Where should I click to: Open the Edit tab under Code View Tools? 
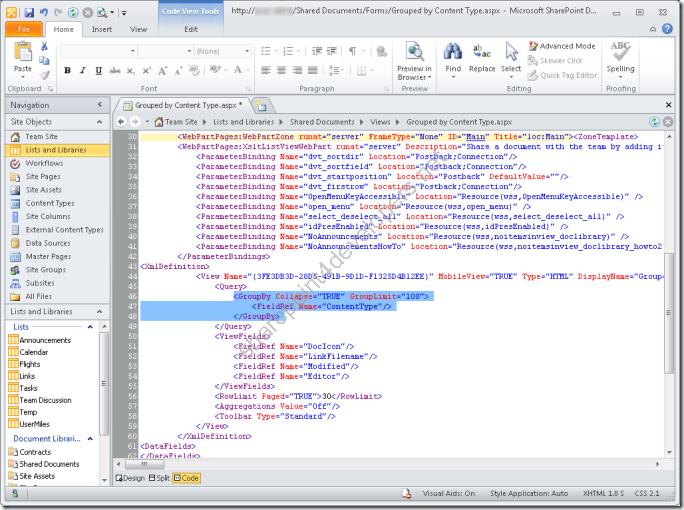point(191,29)
